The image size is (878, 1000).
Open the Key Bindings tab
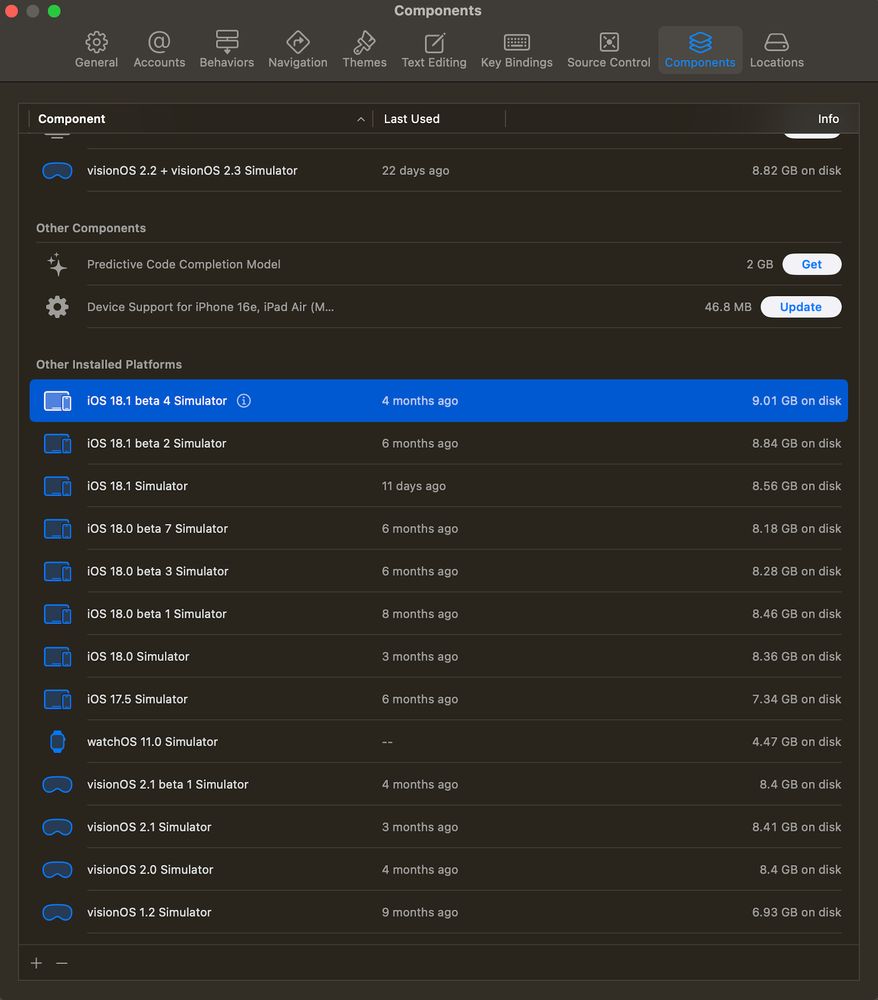click(x=516, y=50)
